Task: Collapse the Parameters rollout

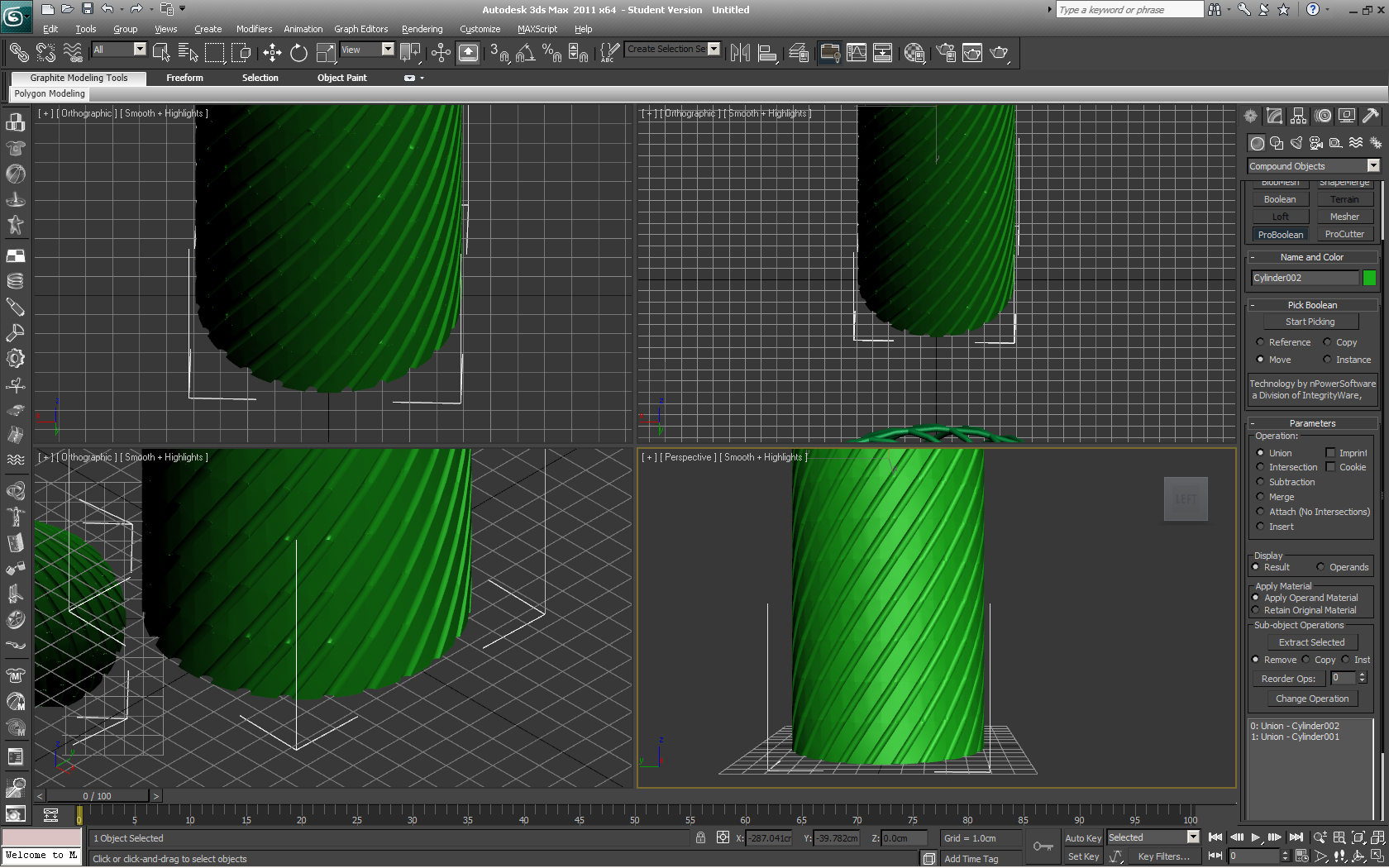Action: click(1312, 423)
